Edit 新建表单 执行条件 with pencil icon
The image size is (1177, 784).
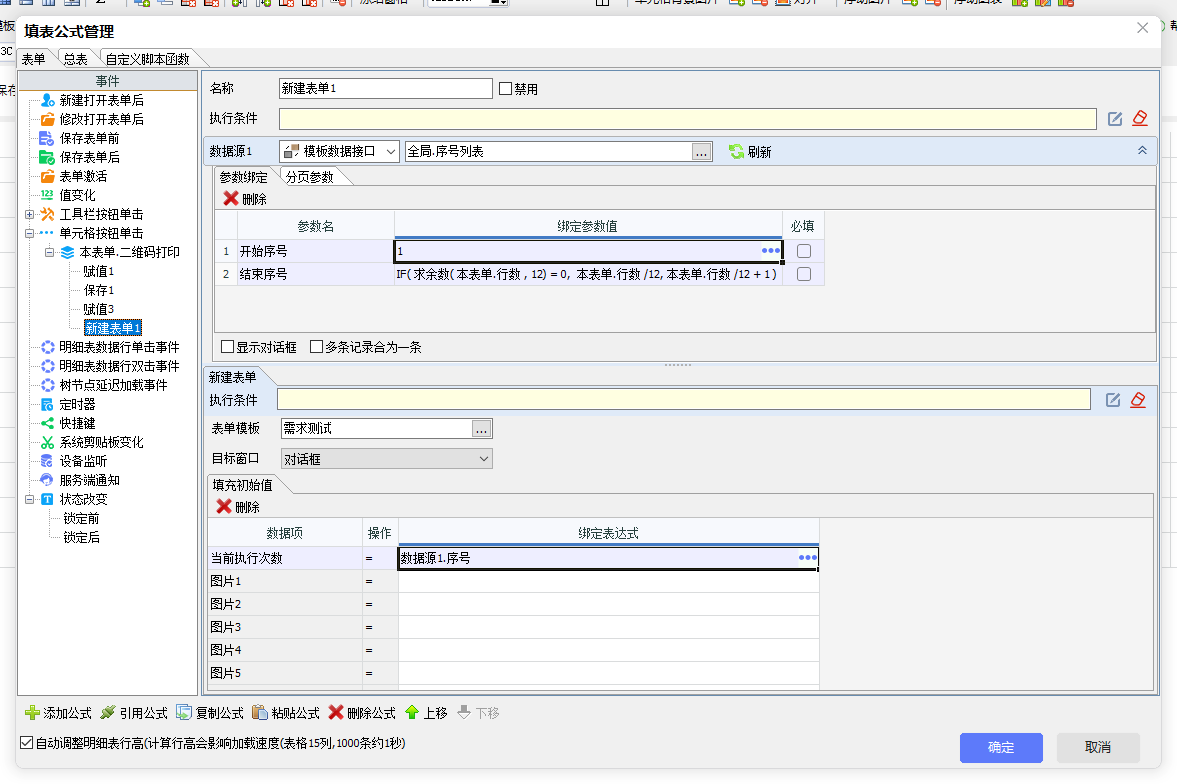click(1112, 400)
